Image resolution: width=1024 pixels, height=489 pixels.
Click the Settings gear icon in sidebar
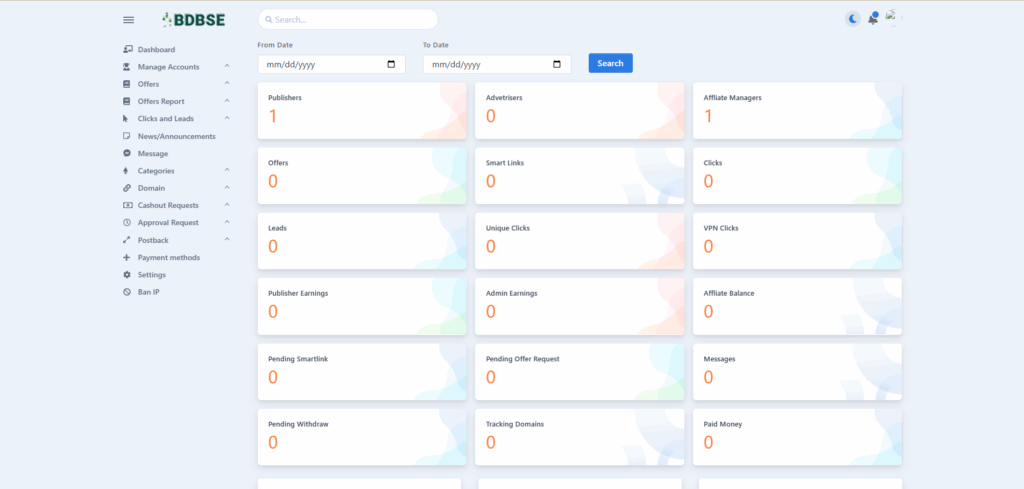127,275
